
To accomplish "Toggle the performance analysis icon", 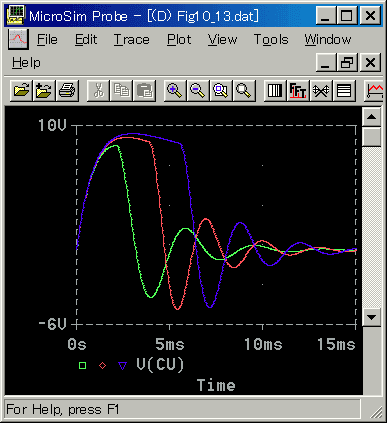I will click(x=321, y=90).
